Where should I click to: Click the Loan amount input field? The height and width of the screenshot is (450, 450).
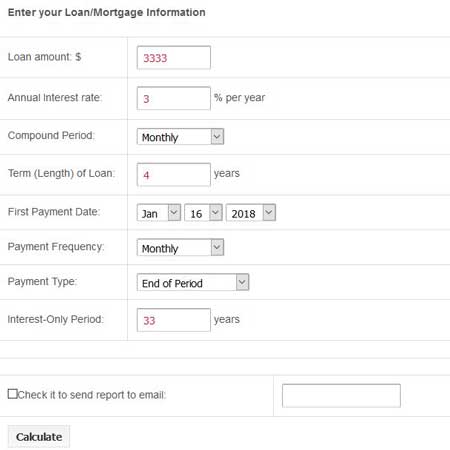pyautogui.click(x=174, y=58)
